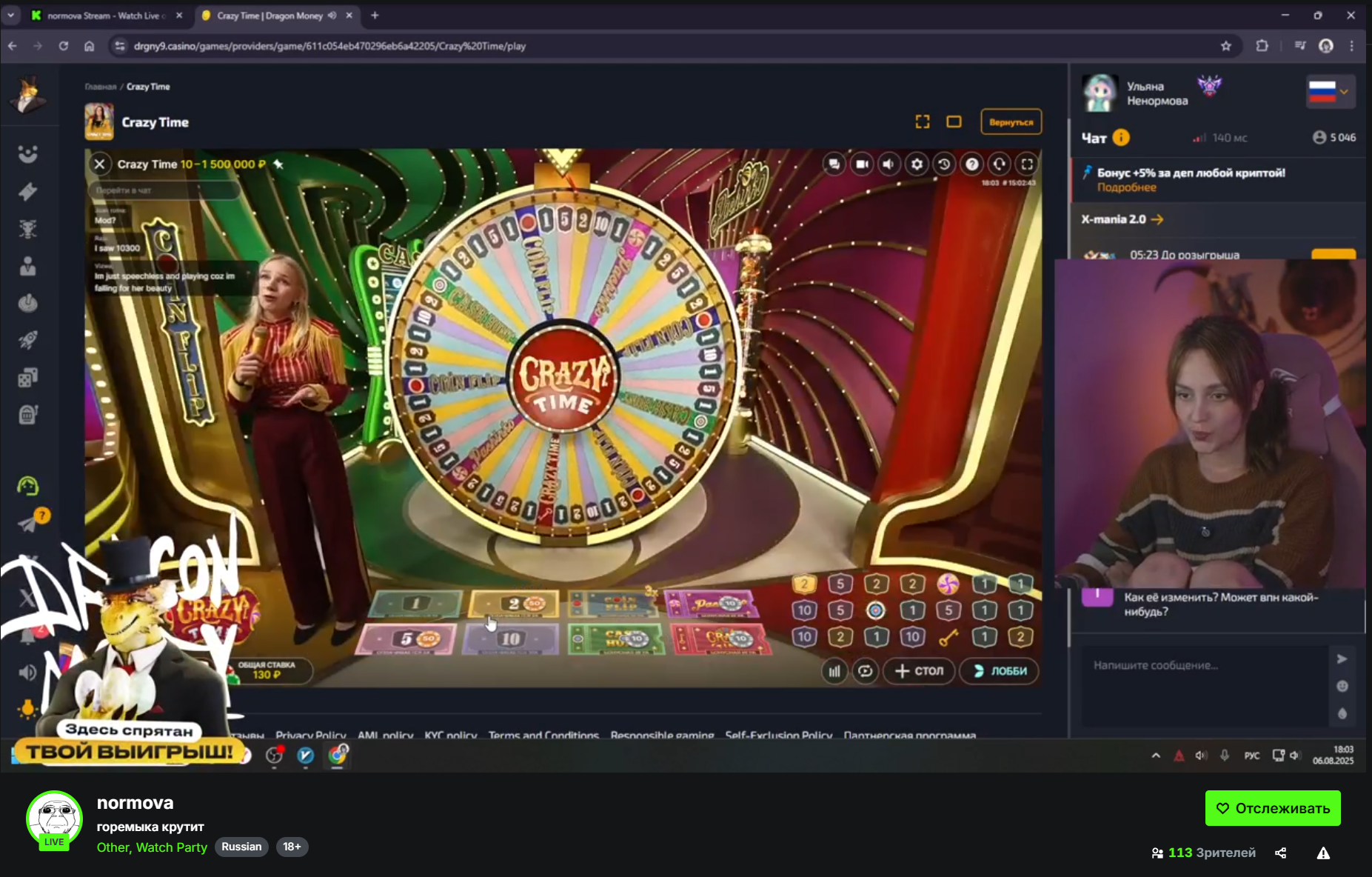Open game help question mark
This screenshot has width=1372, height=877.
point(972,164)
